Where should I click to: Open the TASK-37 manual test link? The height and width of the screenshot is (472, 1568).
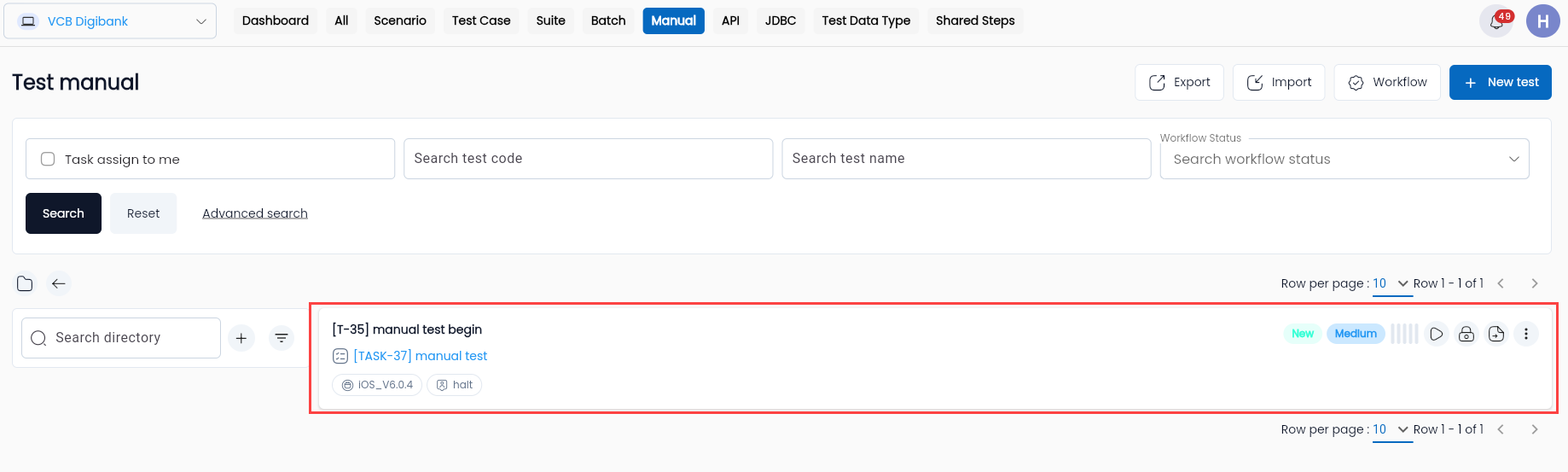(x=421, y=356)
